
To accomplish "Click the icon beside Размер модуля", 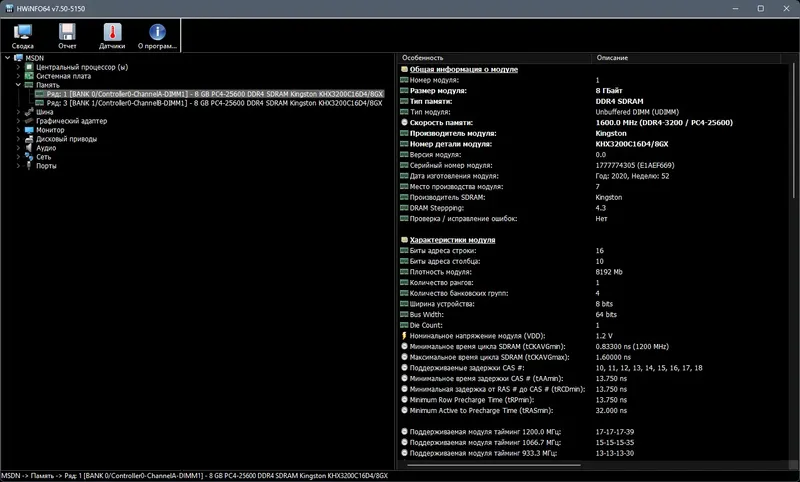I will coord(404,91).
